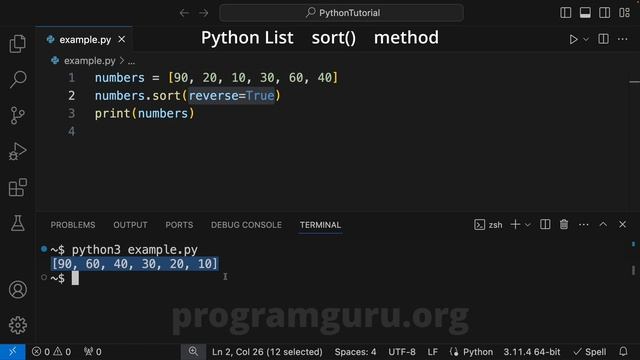This screenshot has height=360, width=640.
Task: Maximize panel with the up chevron
Action: point(603,224)
